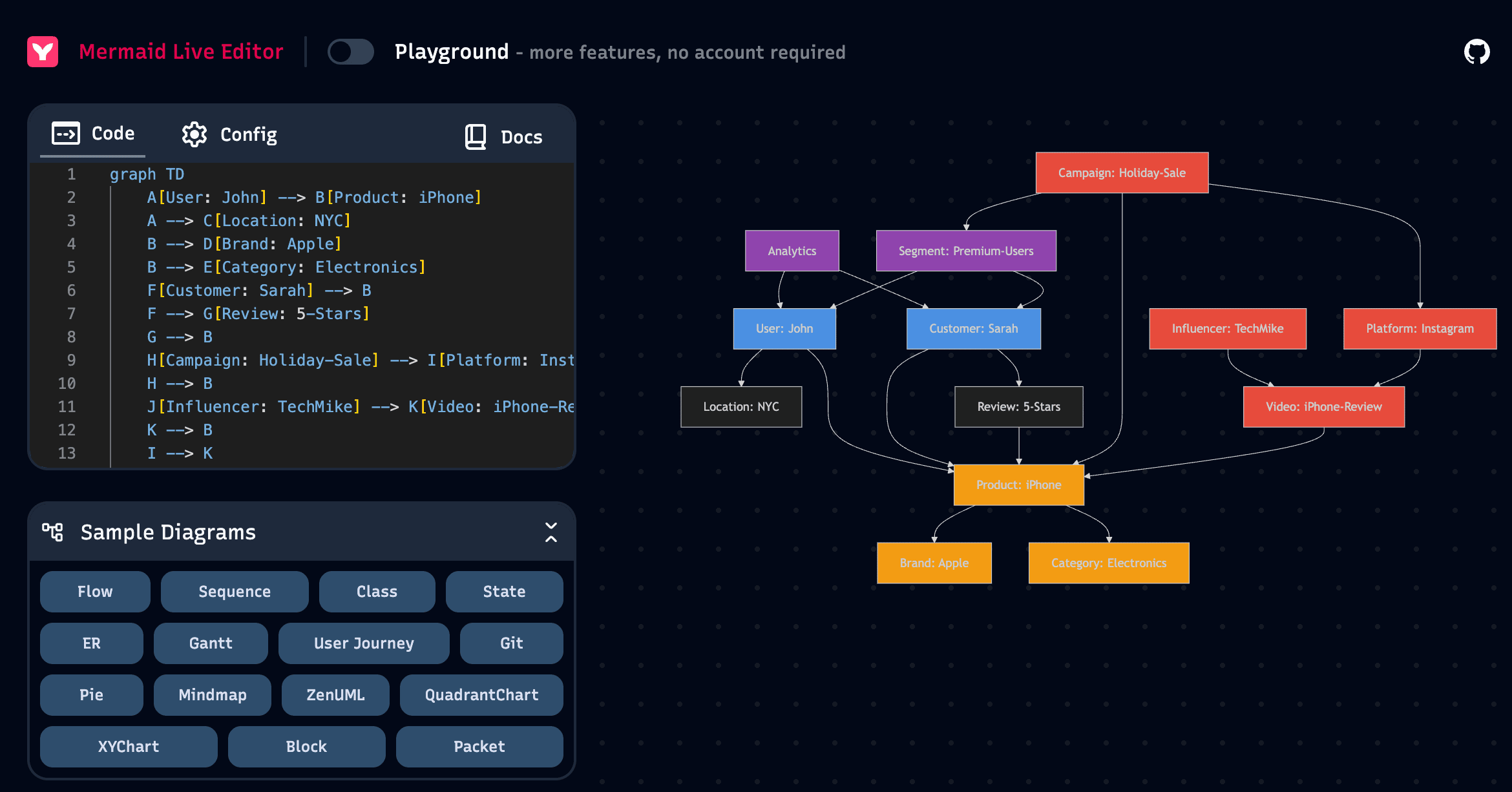Screen dimensions: 1512x792
Task: Collapse the Sample Diagrams panel
Action: point(551,532)
